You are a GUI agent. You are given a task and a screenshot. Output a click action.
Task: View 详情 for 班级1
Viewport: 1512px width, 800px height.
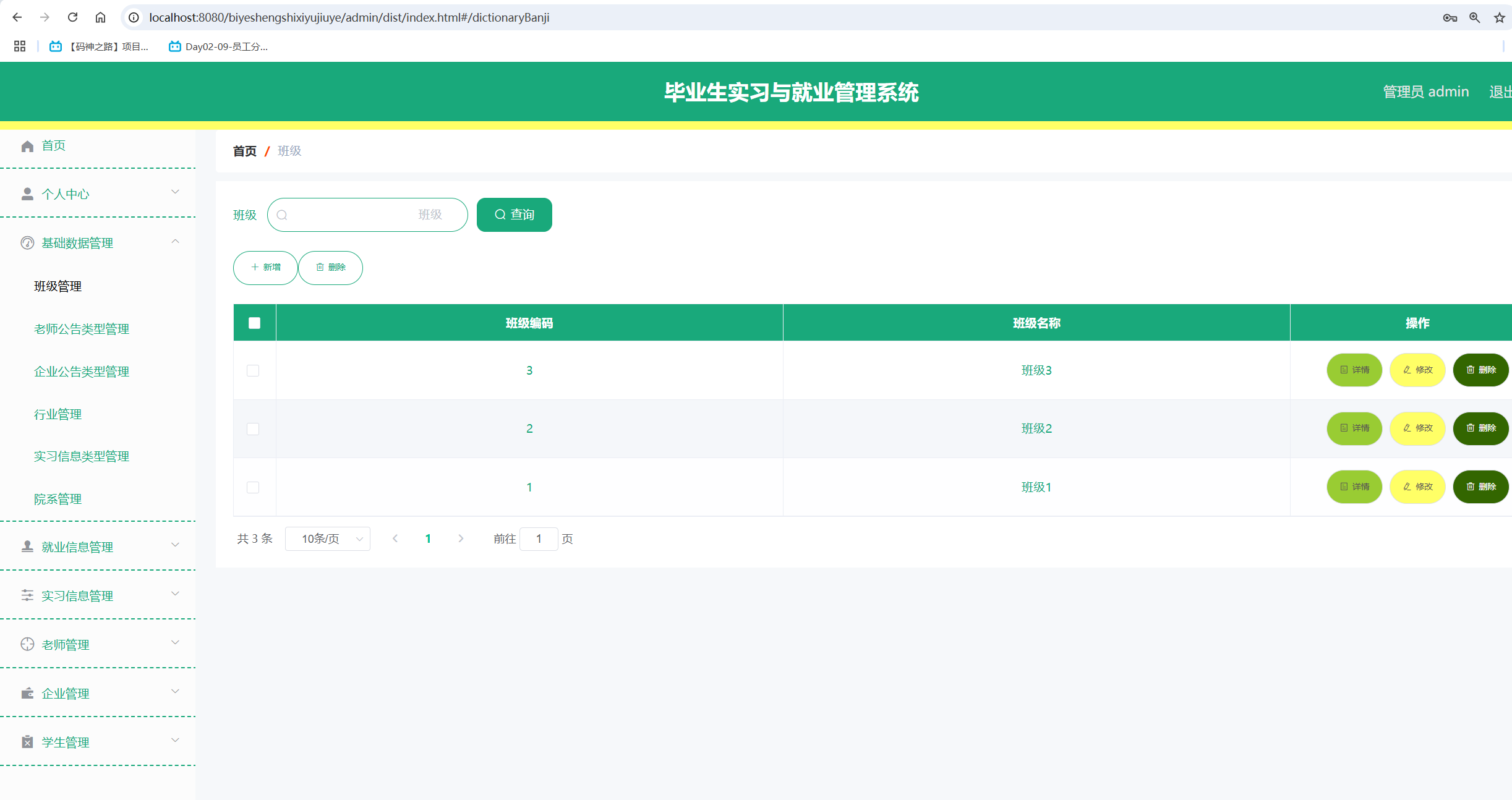coord(1354,487)
